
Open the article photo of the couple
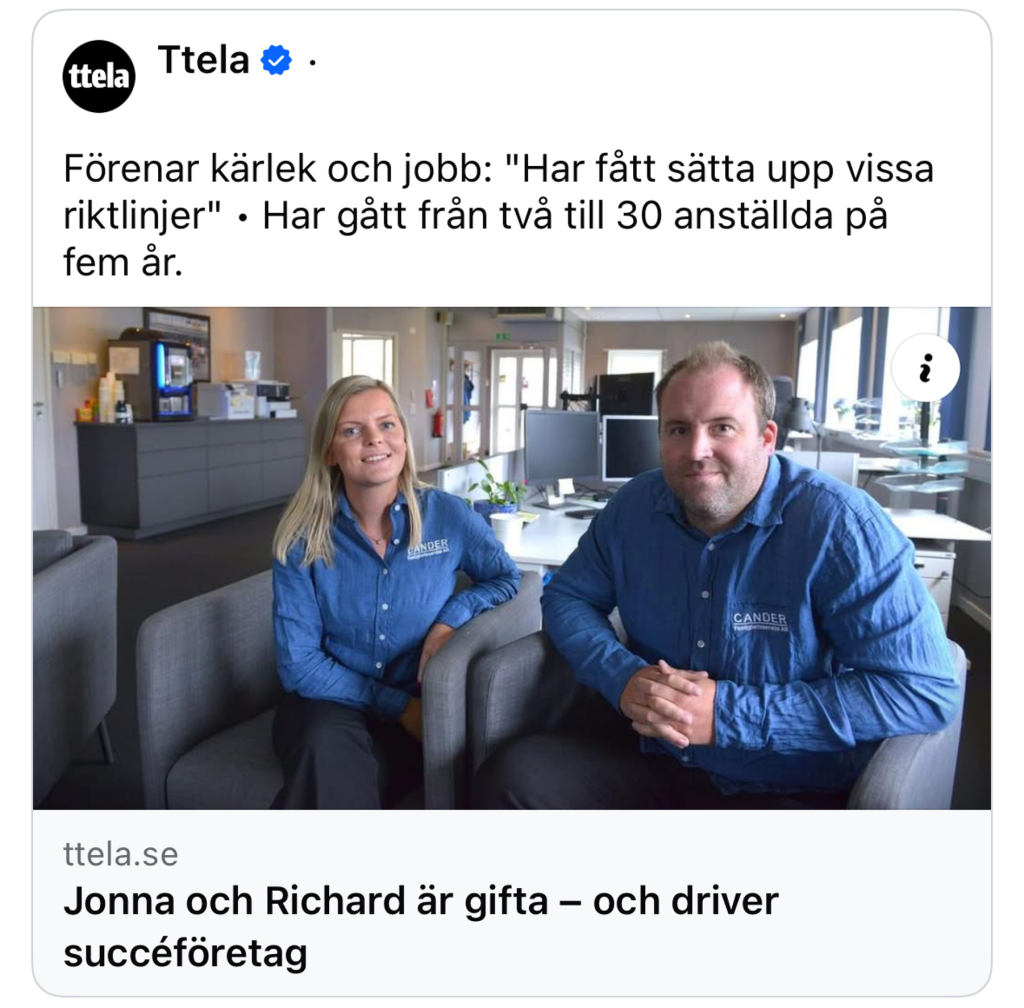point(512,558)
